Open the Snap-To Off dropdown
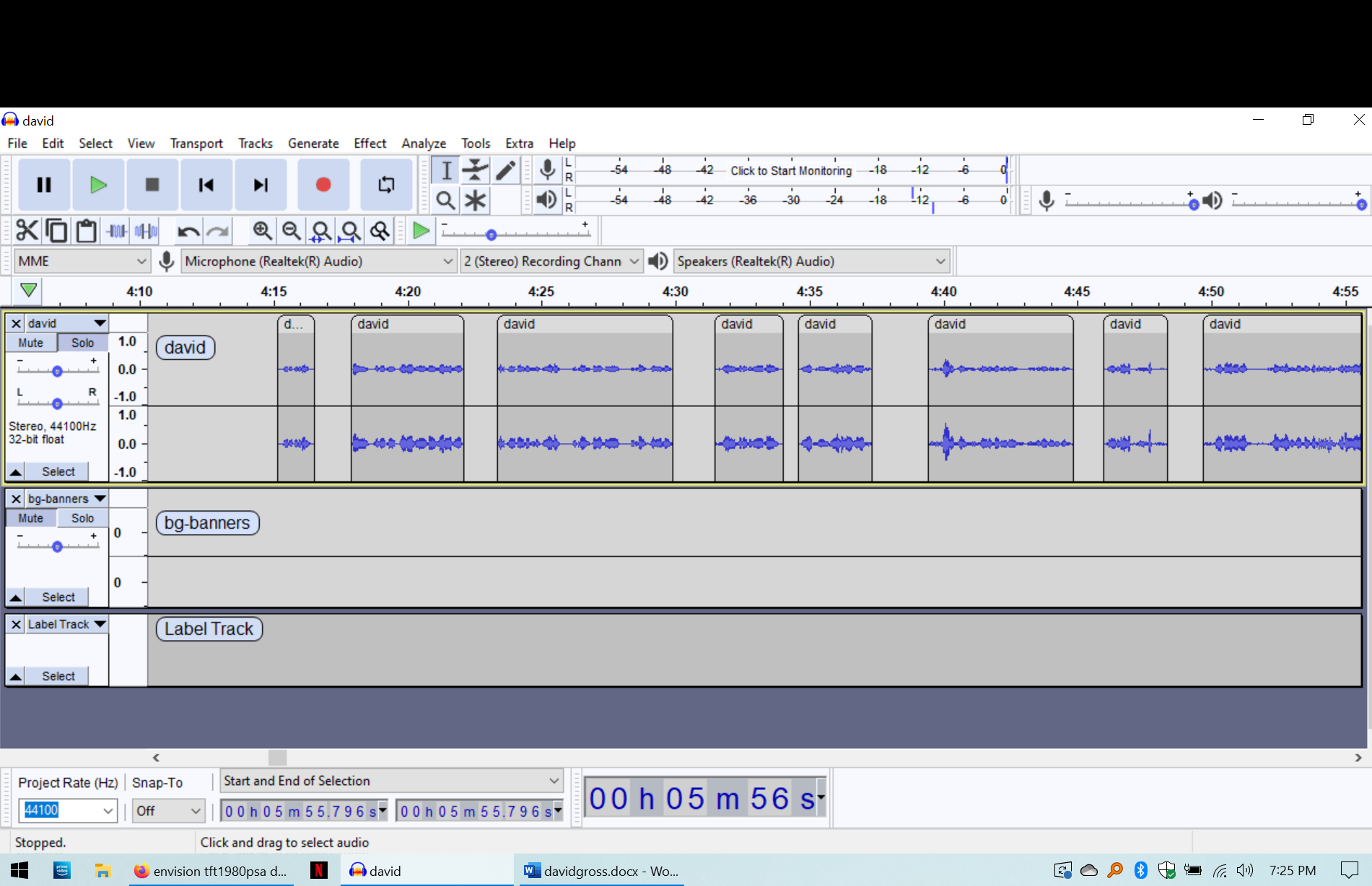 pyautogui.click(x=169, y=811)
